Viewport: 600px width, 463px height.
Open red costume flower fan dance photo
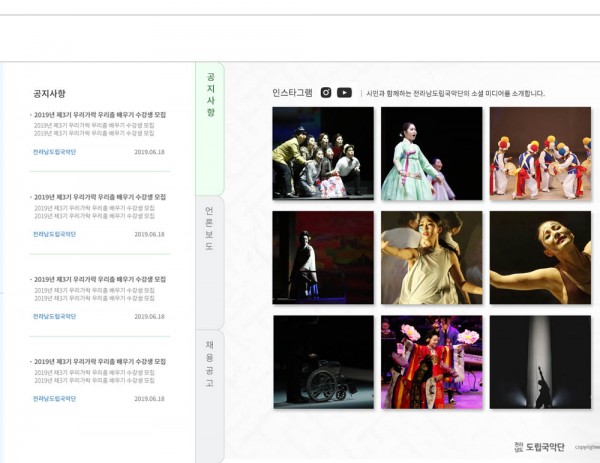tap(432, 362)
